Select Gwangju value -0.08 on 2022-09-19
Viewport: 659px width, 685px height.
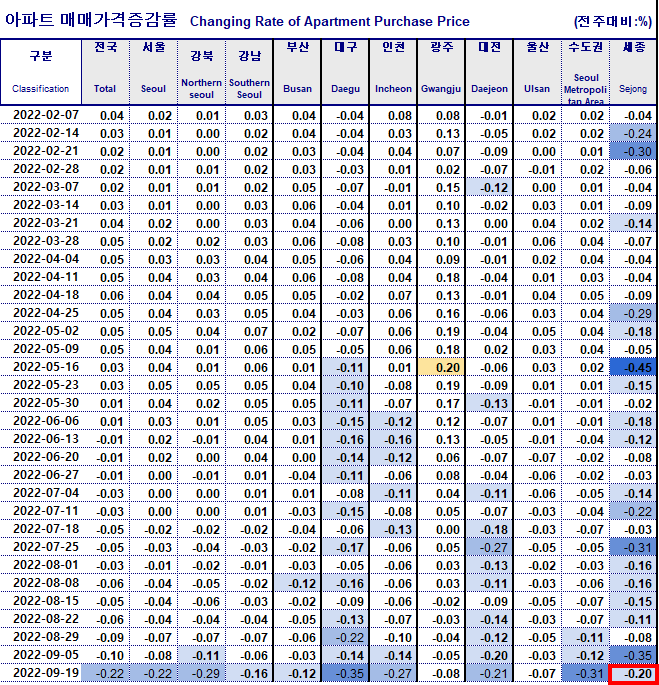pos(441,673)
